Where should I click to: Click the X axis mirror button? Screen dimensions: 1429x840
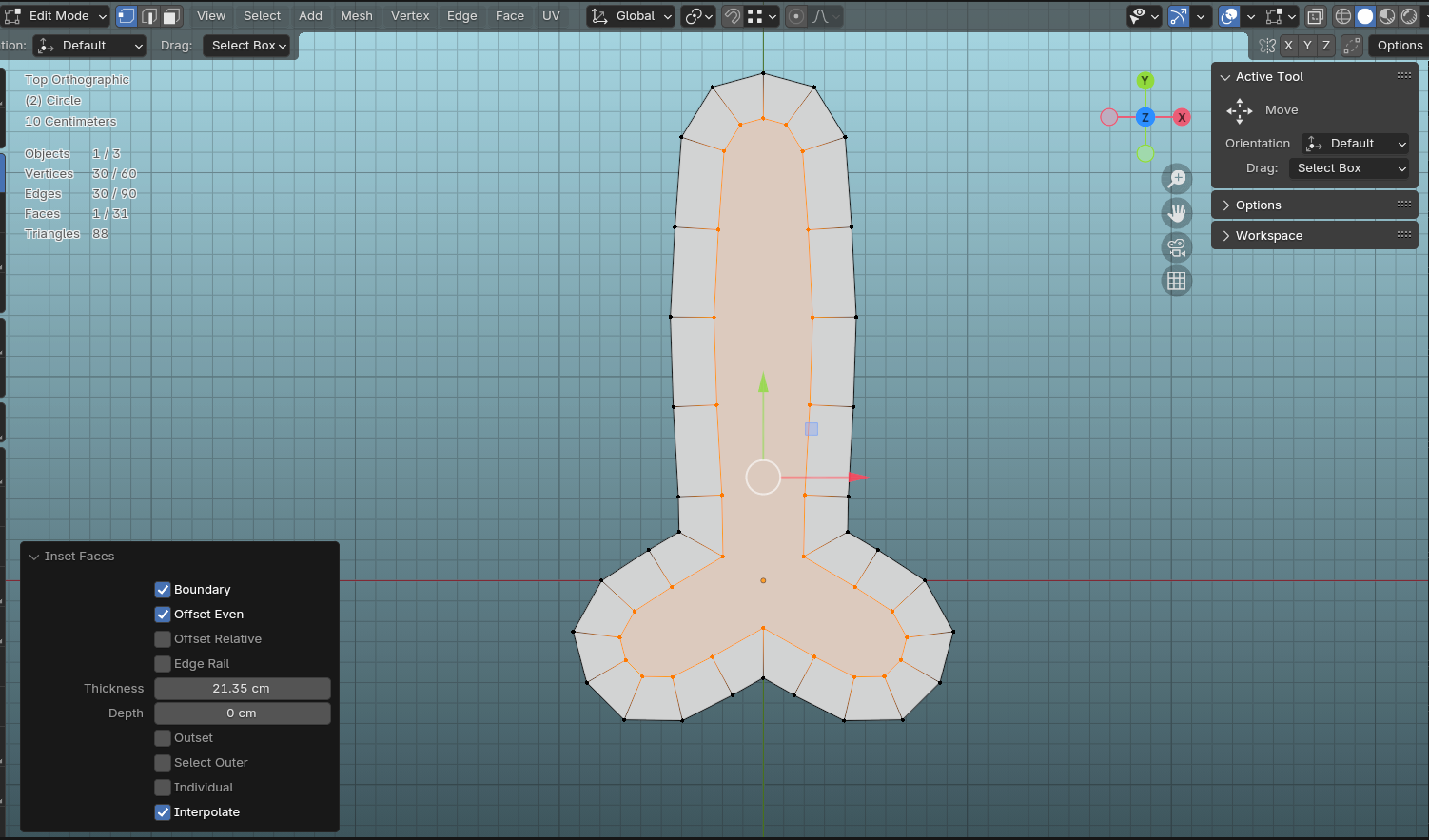coord(1288,46)
